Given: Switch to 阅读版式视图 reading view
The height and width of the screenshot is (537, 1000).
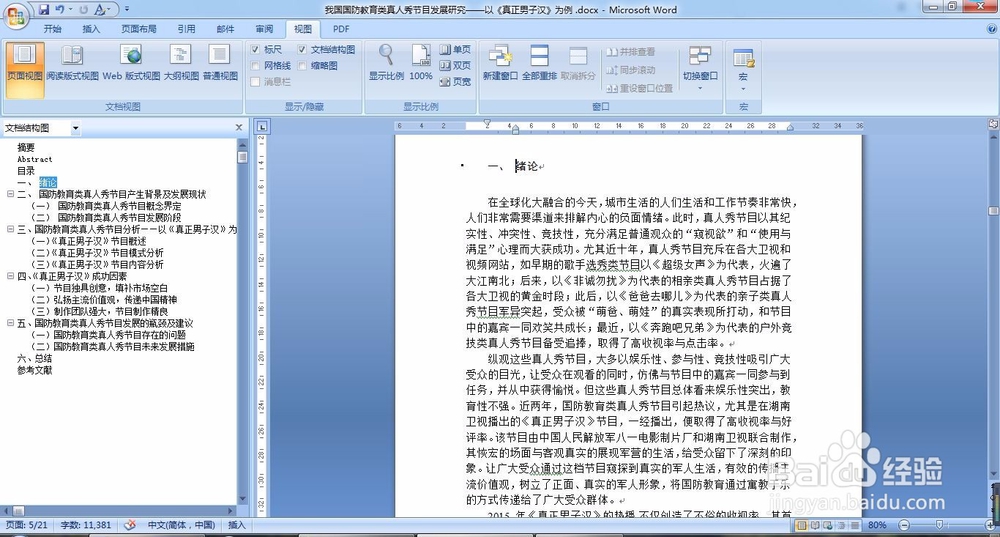Looking at the screenshot, I should coord(72,63).
